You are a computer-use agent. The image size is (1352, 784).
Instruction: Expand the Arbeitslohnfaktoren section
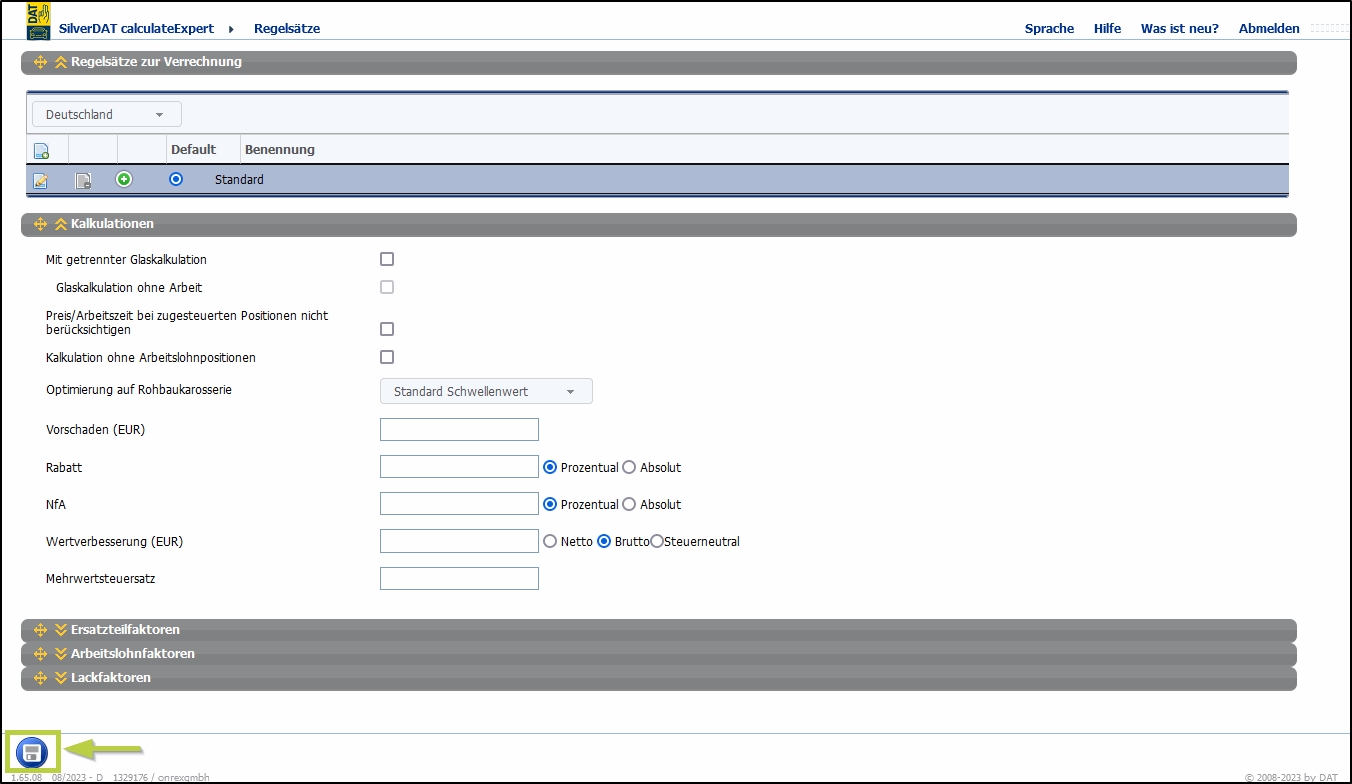click(132, 654)
